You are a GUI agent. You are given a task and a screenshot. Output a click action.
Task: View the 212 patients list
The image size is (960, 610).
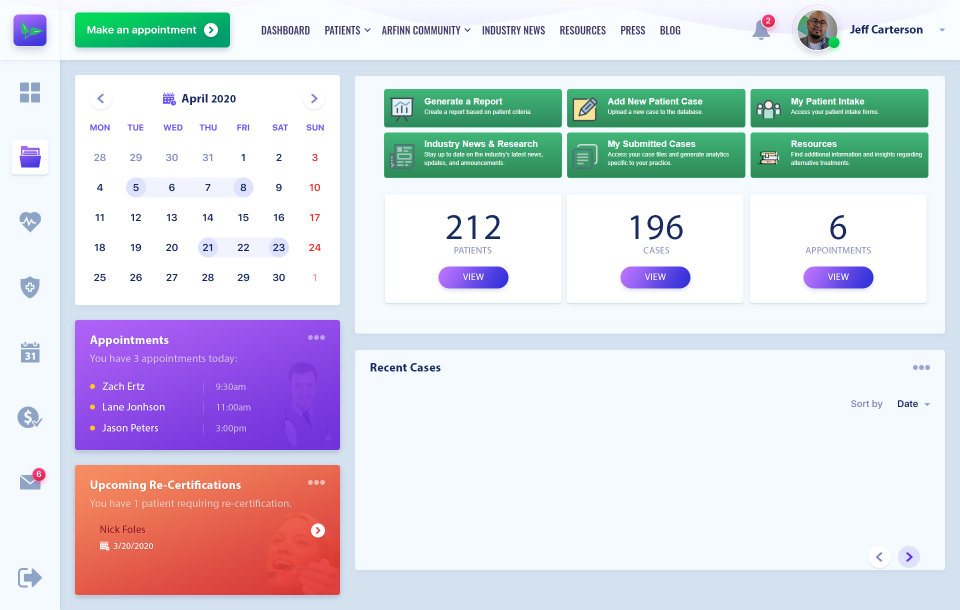pyautogui.click(x=473, y=277)
